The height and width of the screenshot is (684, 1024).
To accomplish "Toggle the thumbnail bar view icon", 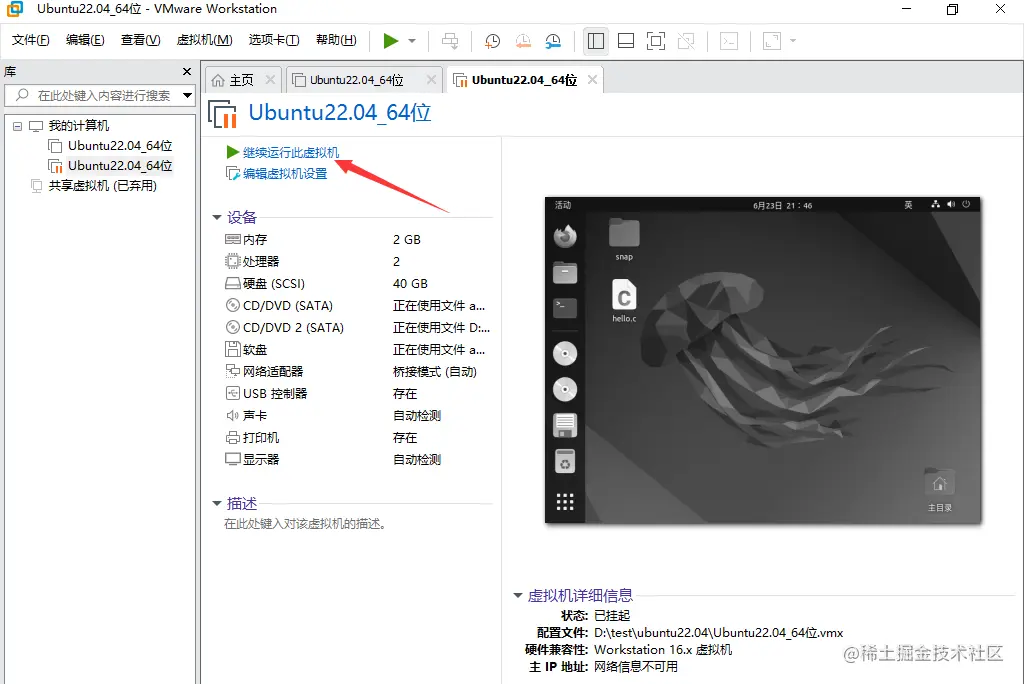I will [x=626, y=41].
